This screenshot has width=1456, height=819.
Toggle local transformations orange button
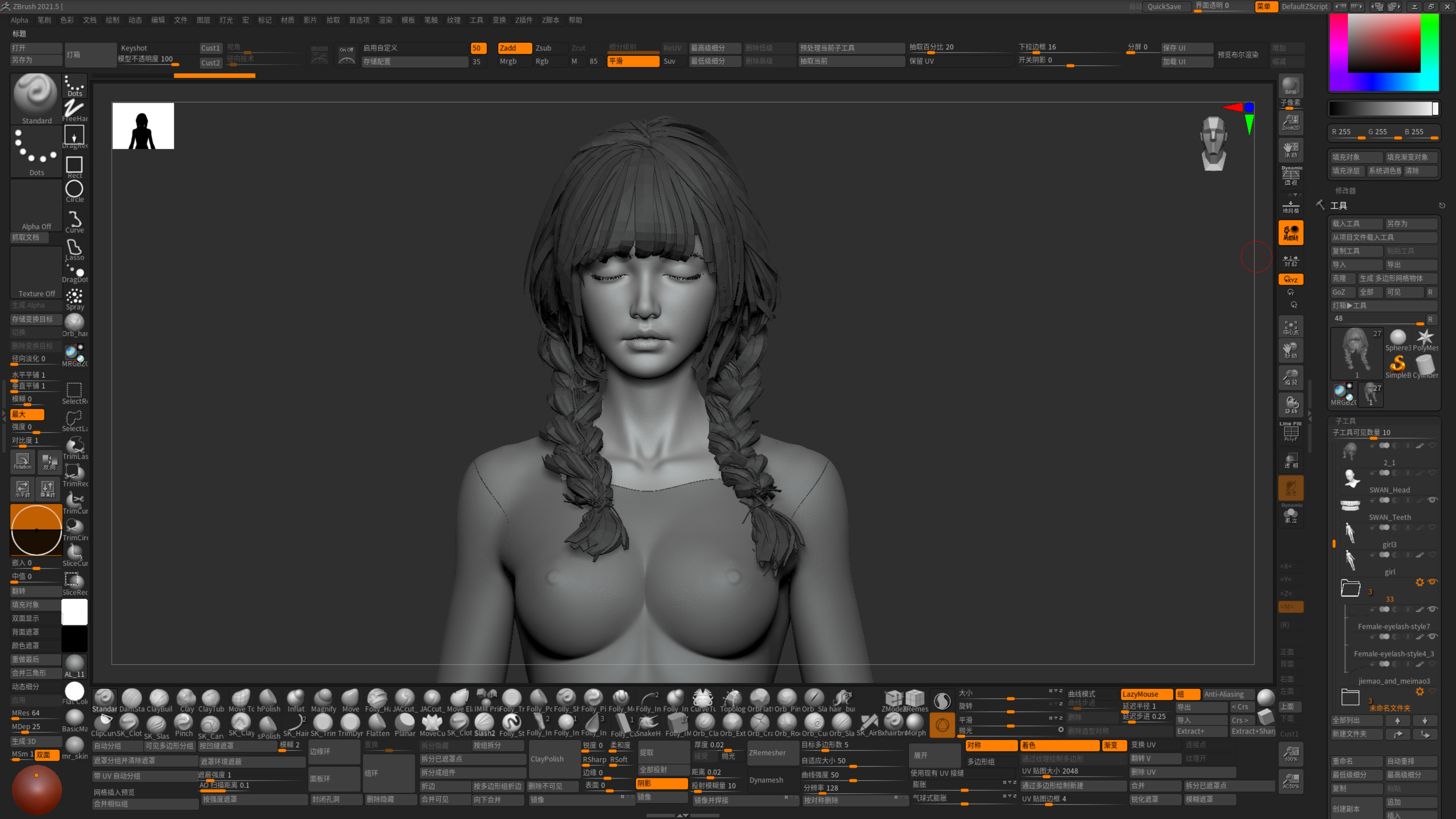(1291, 232)
